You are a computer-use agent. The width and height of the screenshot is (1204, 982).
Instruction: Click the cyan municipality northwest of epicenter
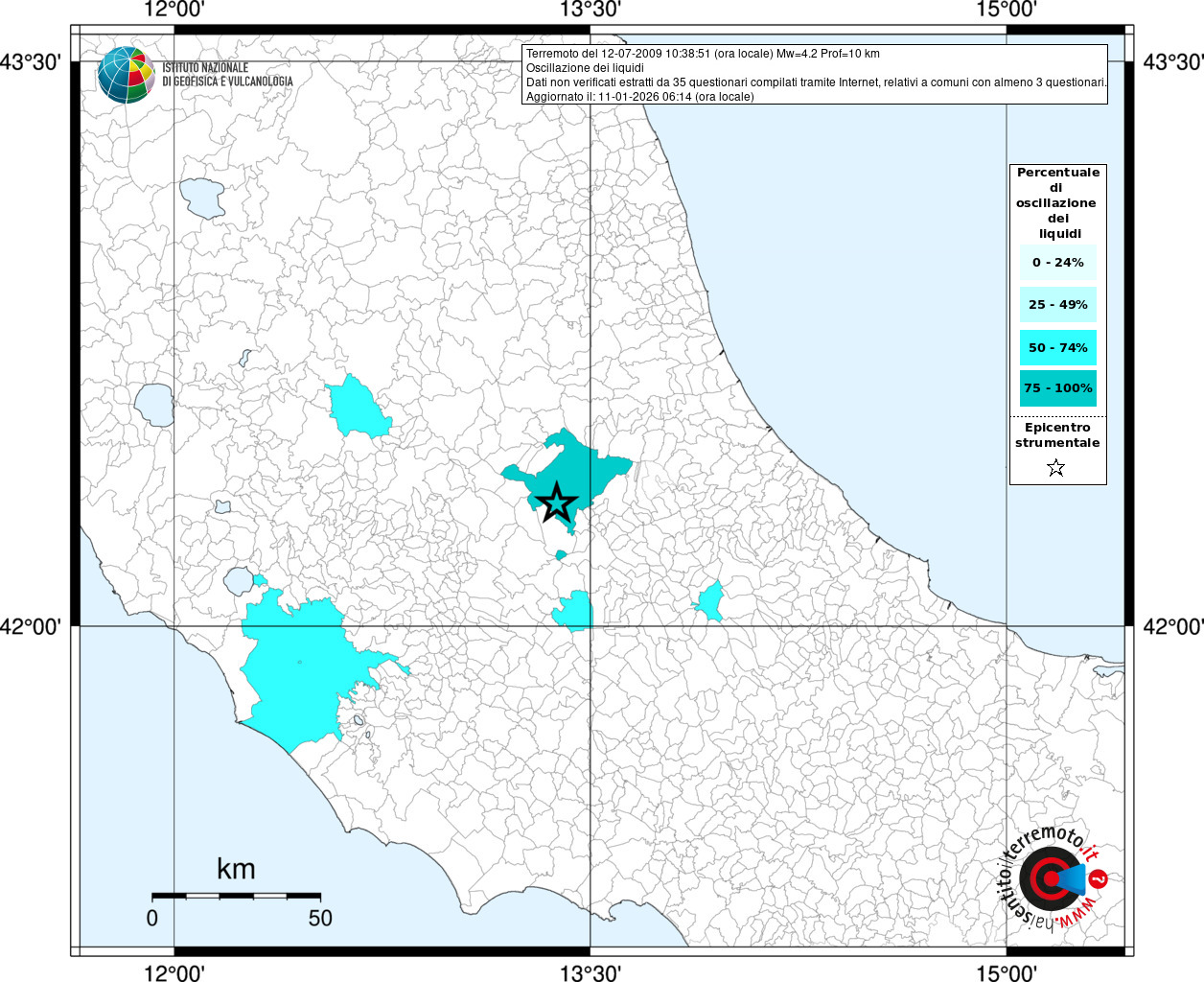pyautogui.click(x=357, y=408)
